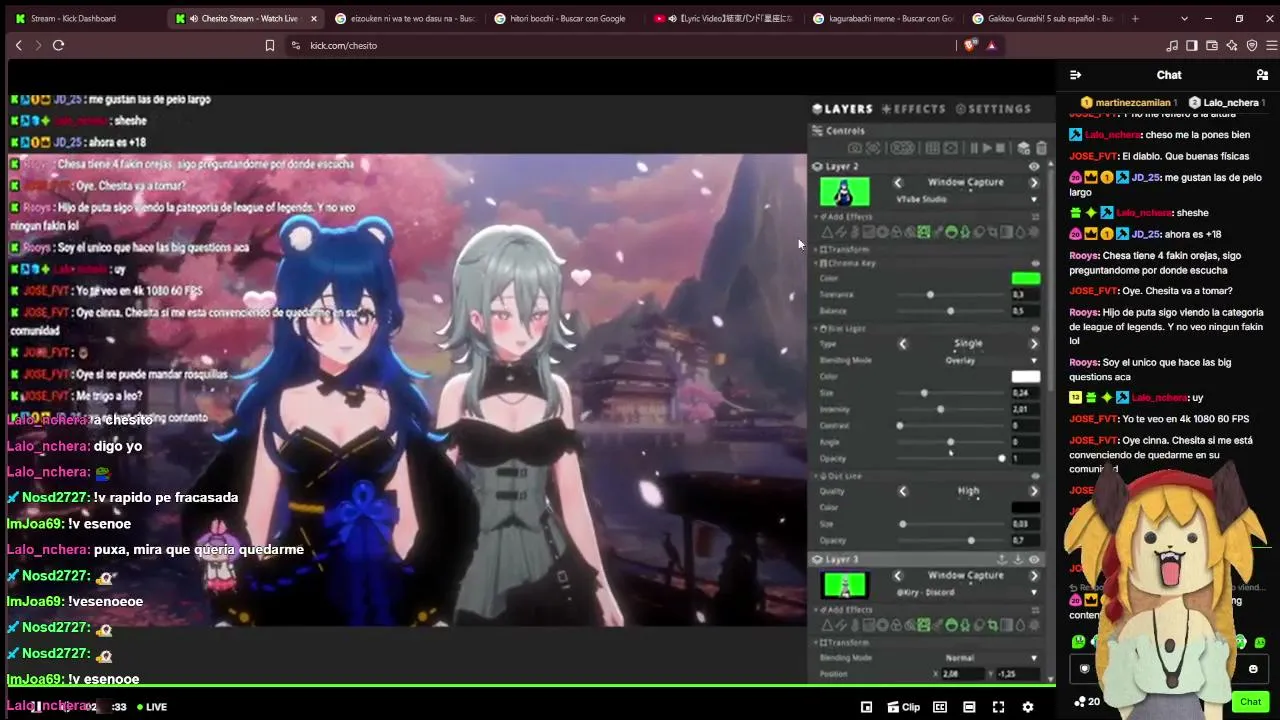The image size is (1280, 720).
Task: Switch to the Settings tab
Action: [x=993, y=109]
